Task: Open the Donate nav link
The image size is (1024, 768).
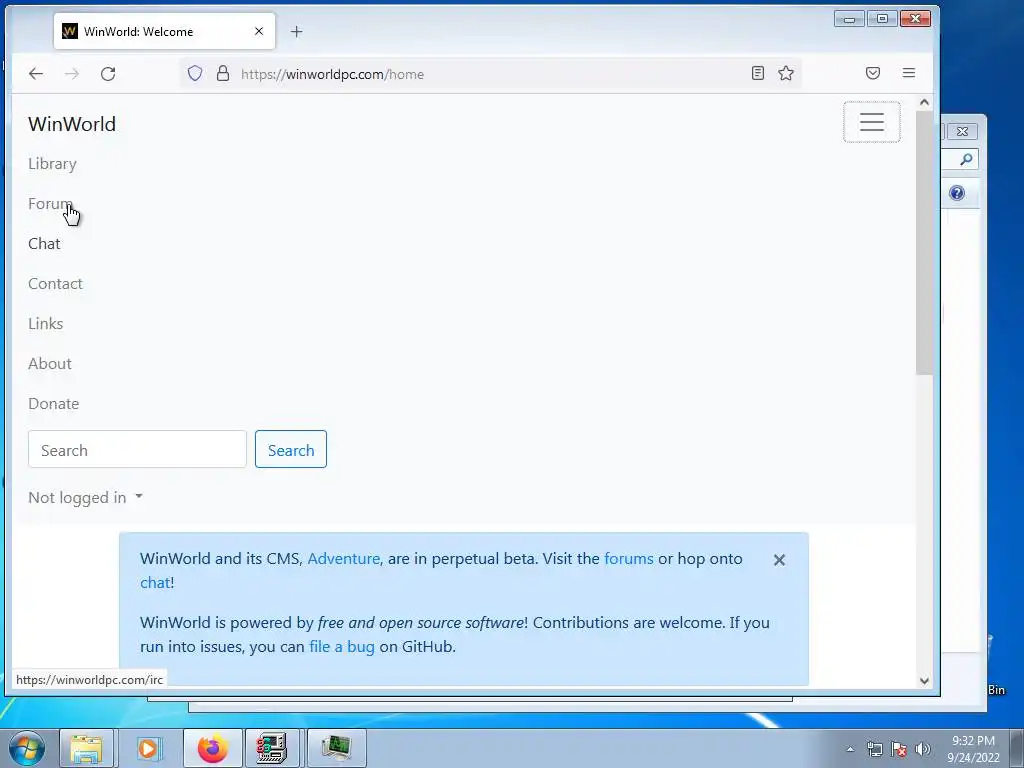Action: [x=54, y=404]
